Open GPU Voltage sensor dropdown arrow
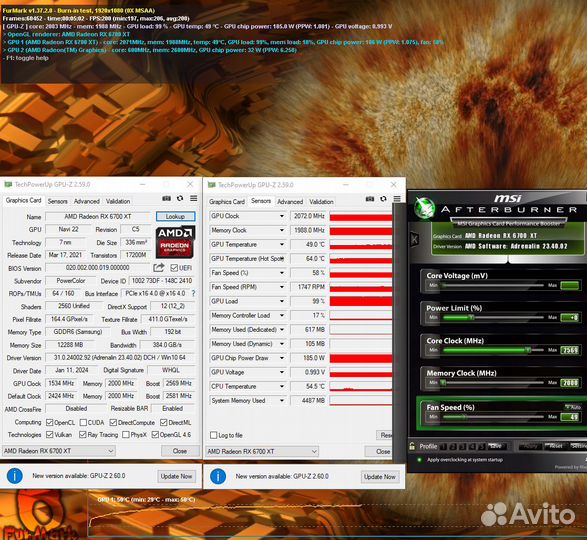The height and width of the screenshot is (540, 587). click(282, 372)
